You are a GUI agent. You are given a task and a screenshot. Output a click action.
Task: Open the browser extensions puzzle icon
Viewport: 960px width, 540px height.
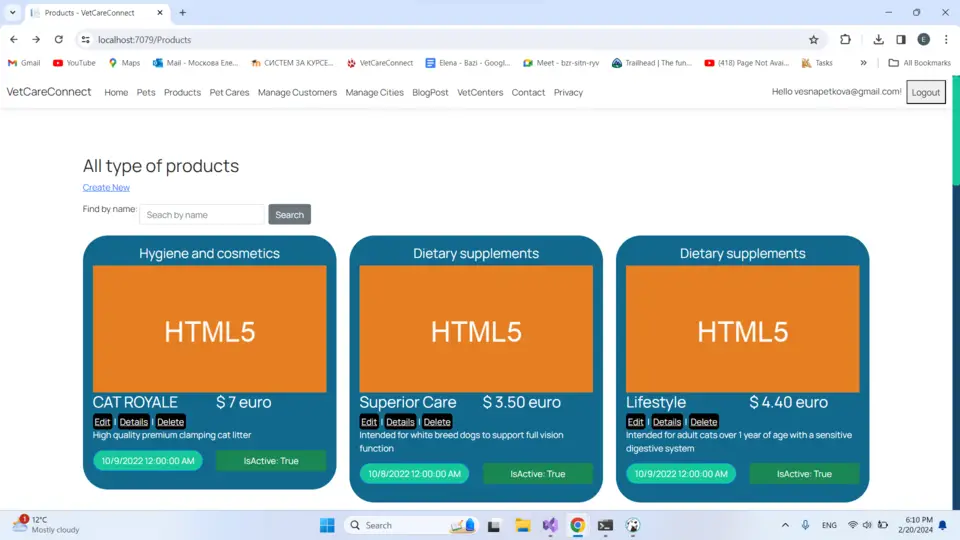[x=845, y=39]
